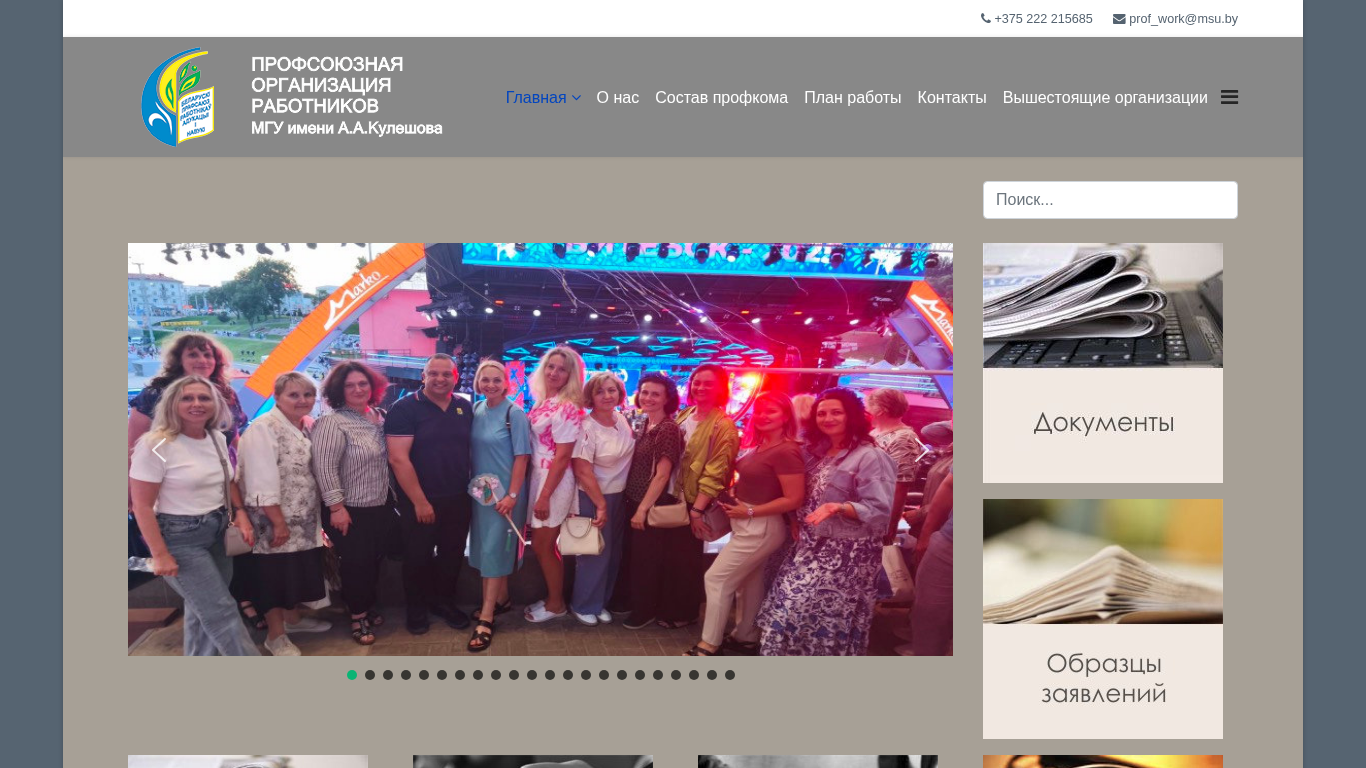Open the hamburger menu icon

click(1230, 97)
